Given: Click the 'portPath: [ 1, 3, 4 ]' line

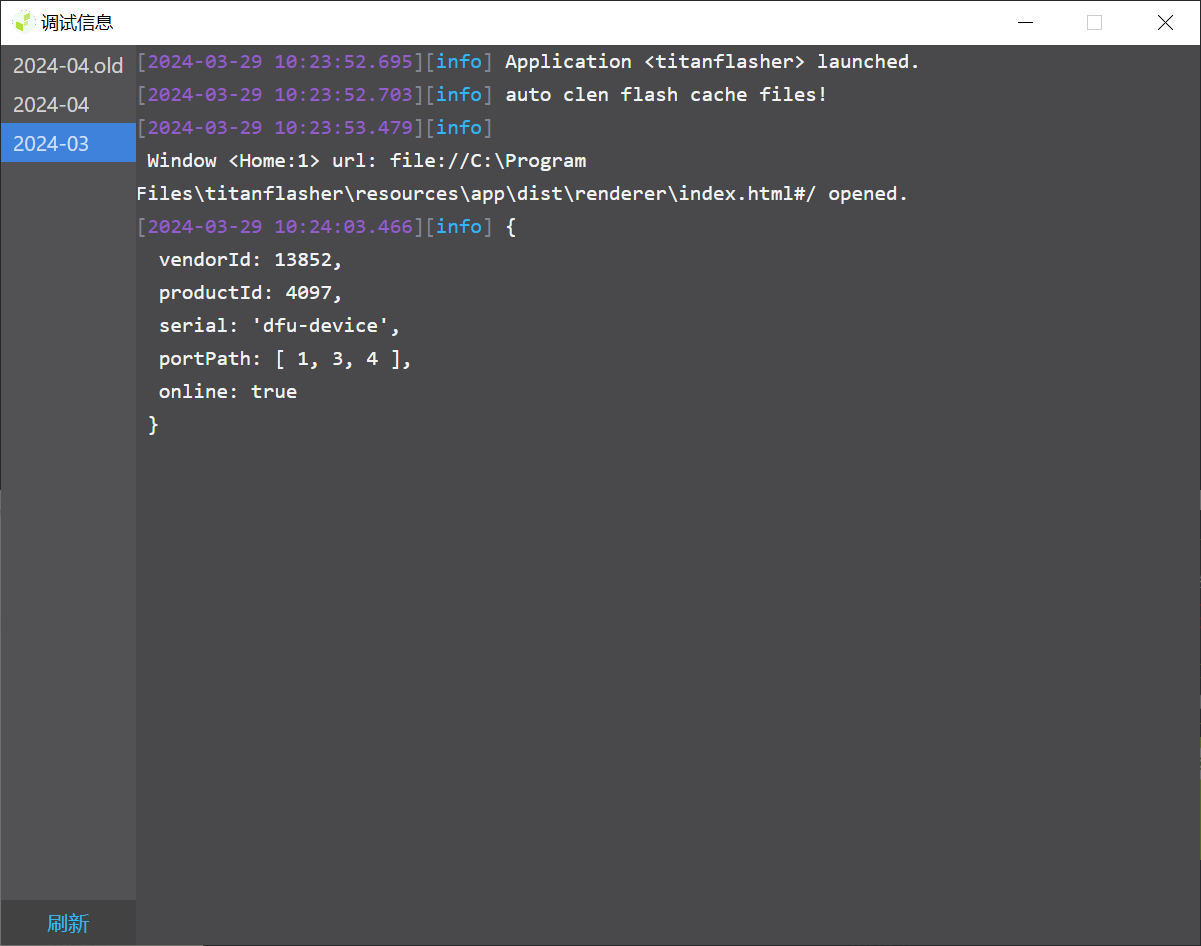Looking at the screenshot, I should click(x=285, y=359).
